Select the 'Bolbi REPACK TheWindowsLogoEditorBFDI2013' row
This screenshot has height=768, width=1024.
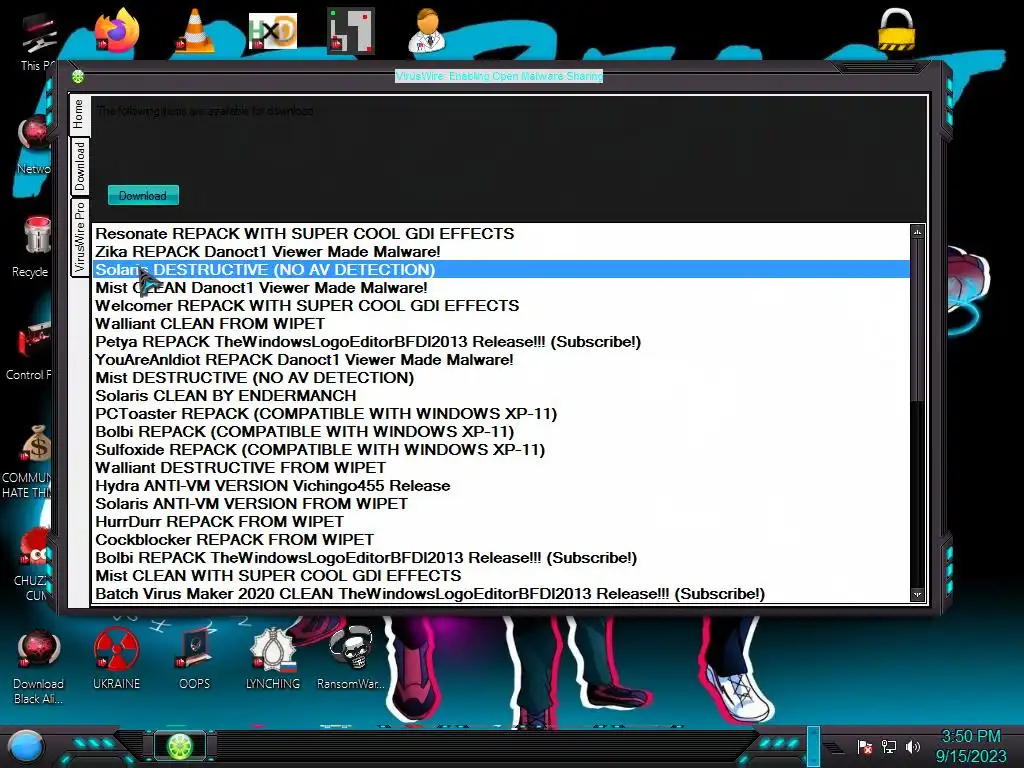(501, 558)
